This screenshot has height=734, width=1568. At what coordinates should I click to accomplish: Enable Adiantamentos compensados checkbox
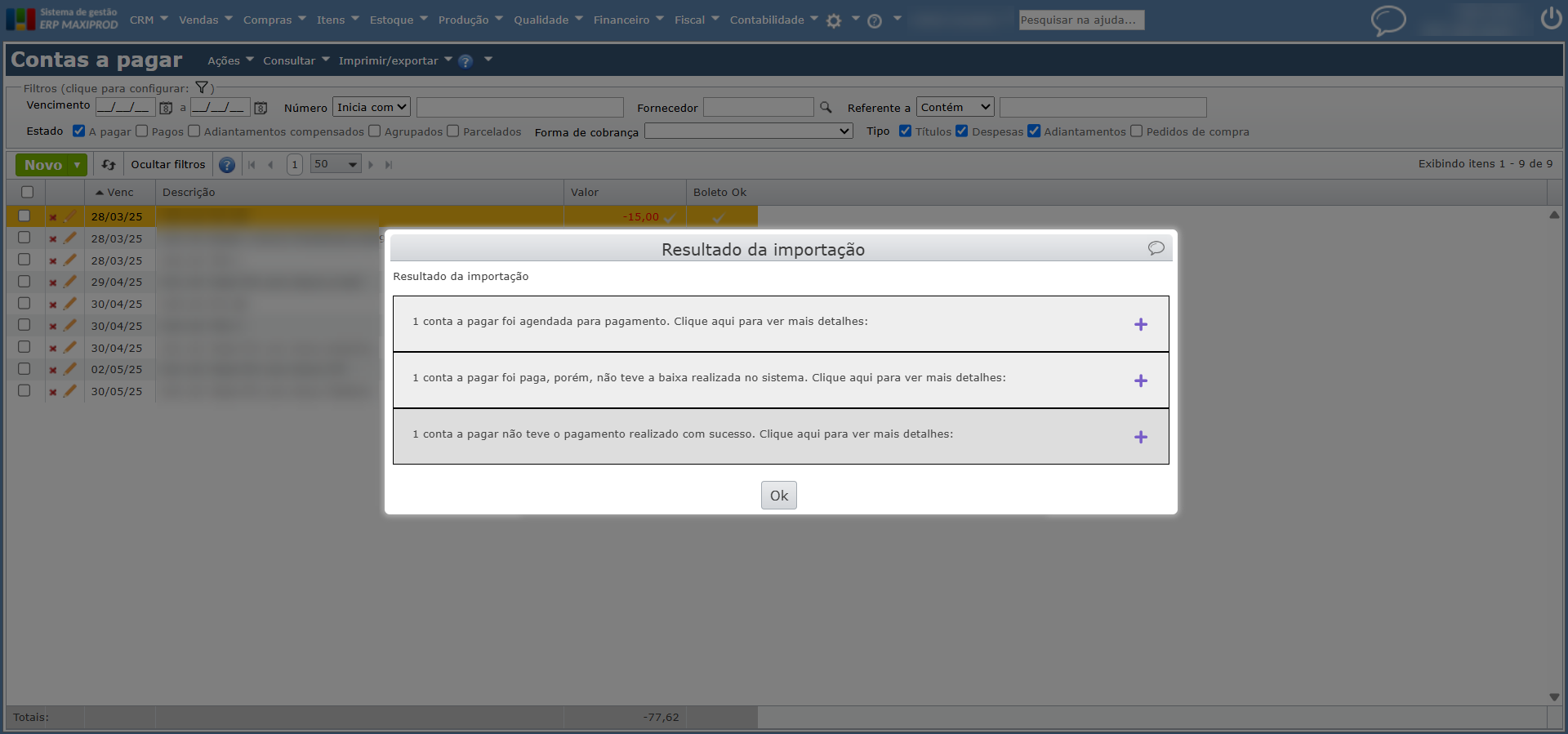pyautogui.click(x=194, y=131)
